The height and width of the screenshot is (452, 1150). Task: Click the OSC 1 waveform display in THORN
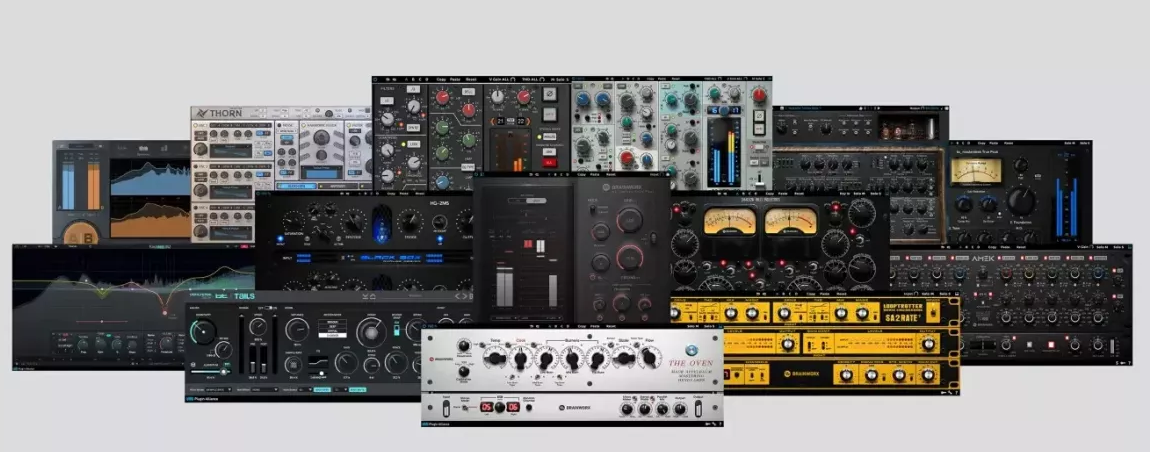[x=230, y=150]
